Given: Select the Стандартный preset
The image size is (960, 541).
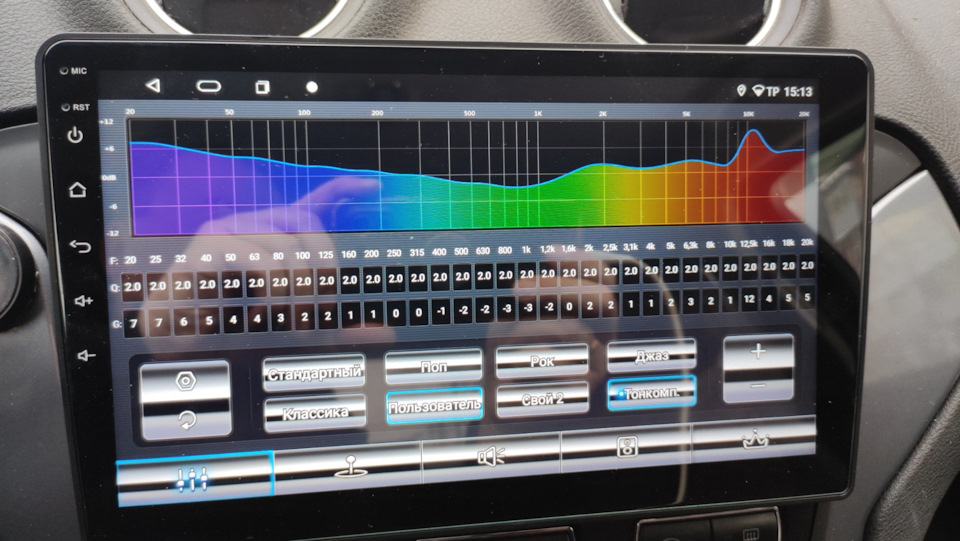Looking at the screenshot, I should [314, 373].
